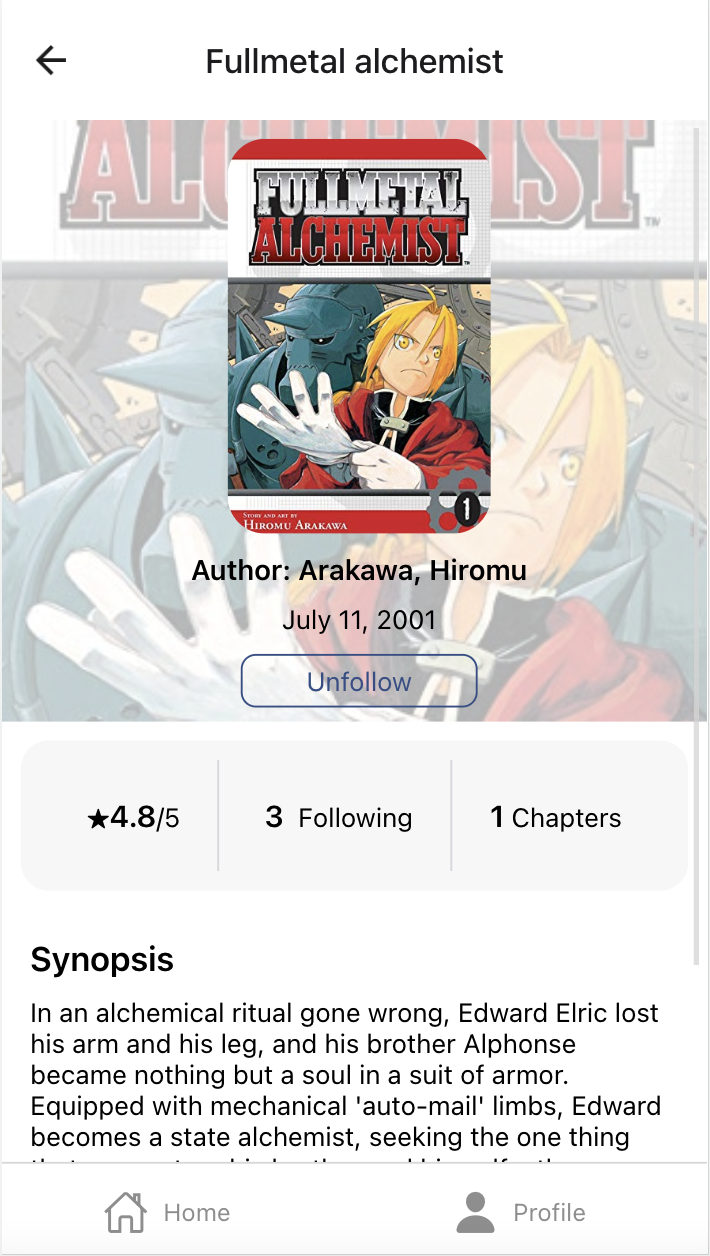Switch to the Profile tab label
The image size is (710, 1256).
549,1212
